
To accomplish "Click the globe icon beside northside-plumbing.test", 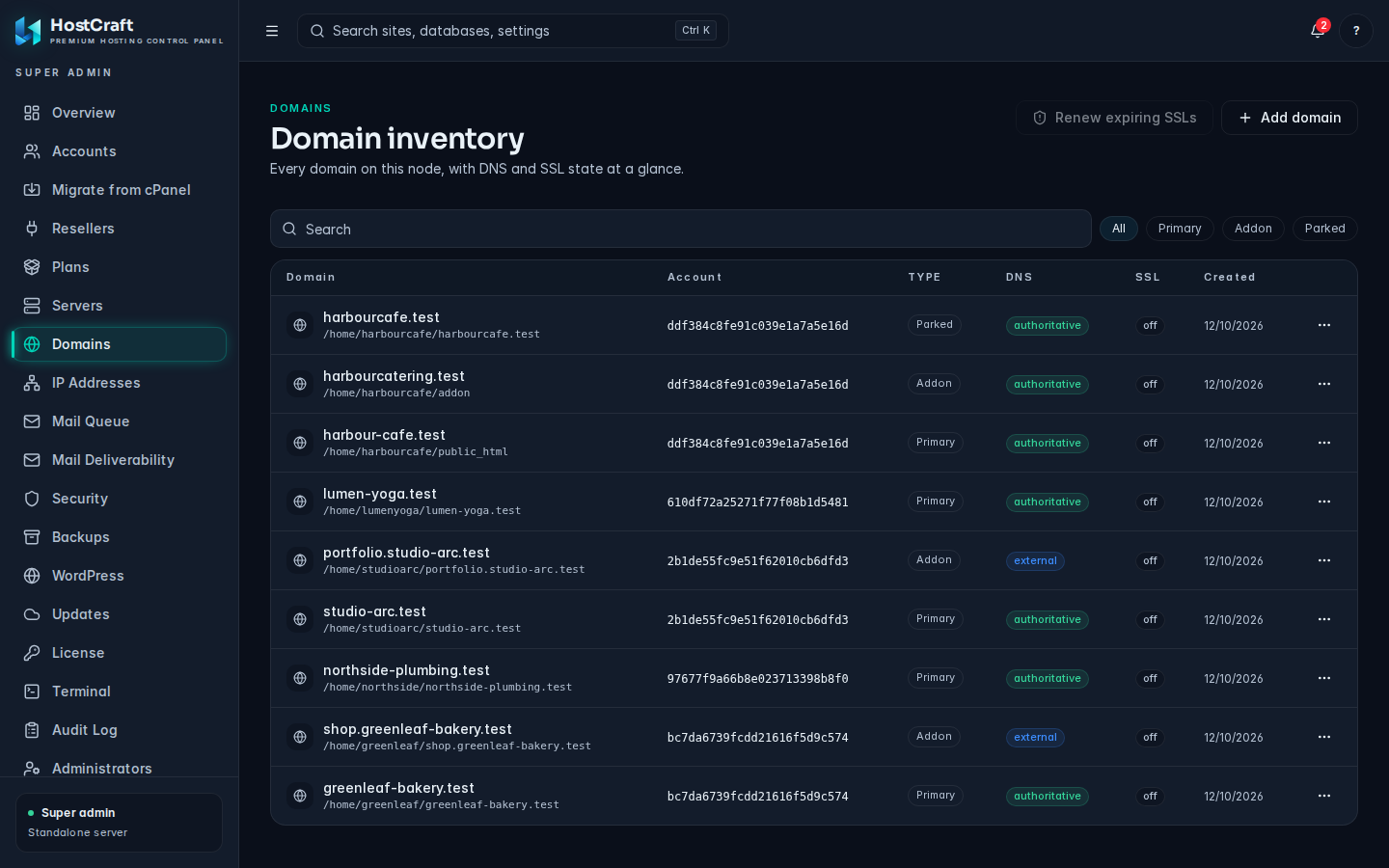I will pyautogui.click(x=300, y=678).
